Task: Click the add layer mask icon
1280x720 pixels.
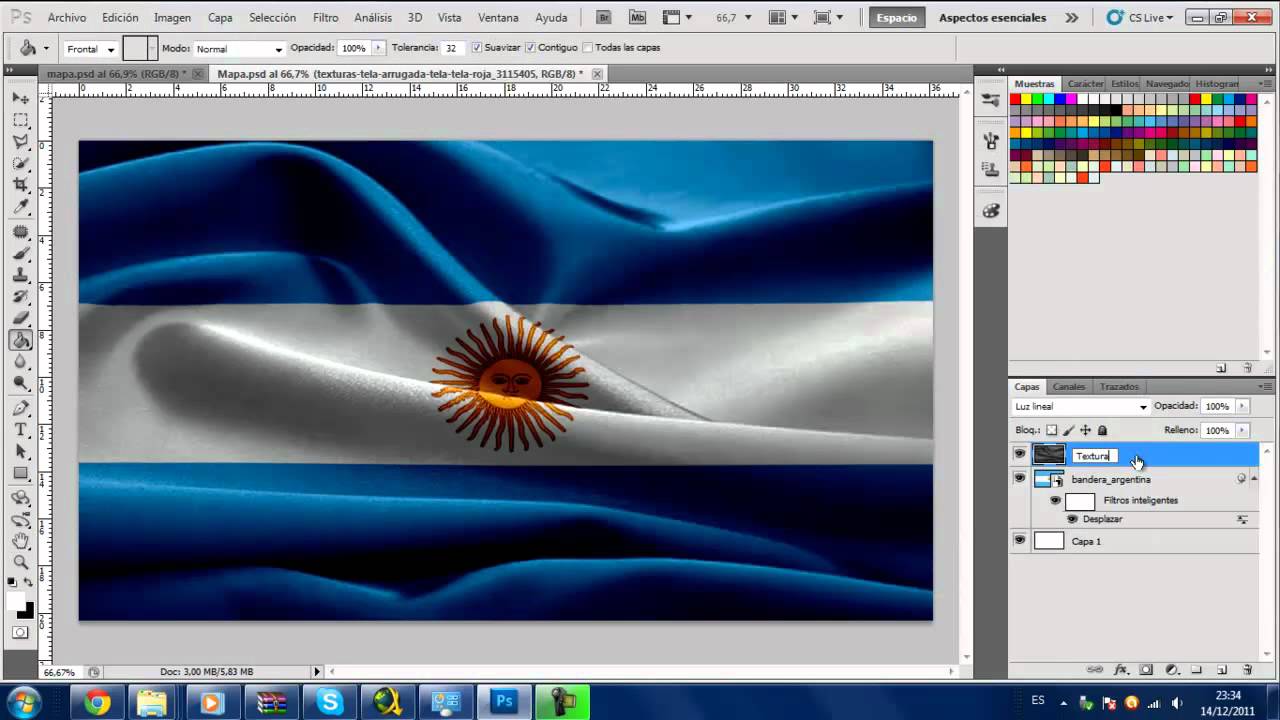Action: click(1146, 670)
